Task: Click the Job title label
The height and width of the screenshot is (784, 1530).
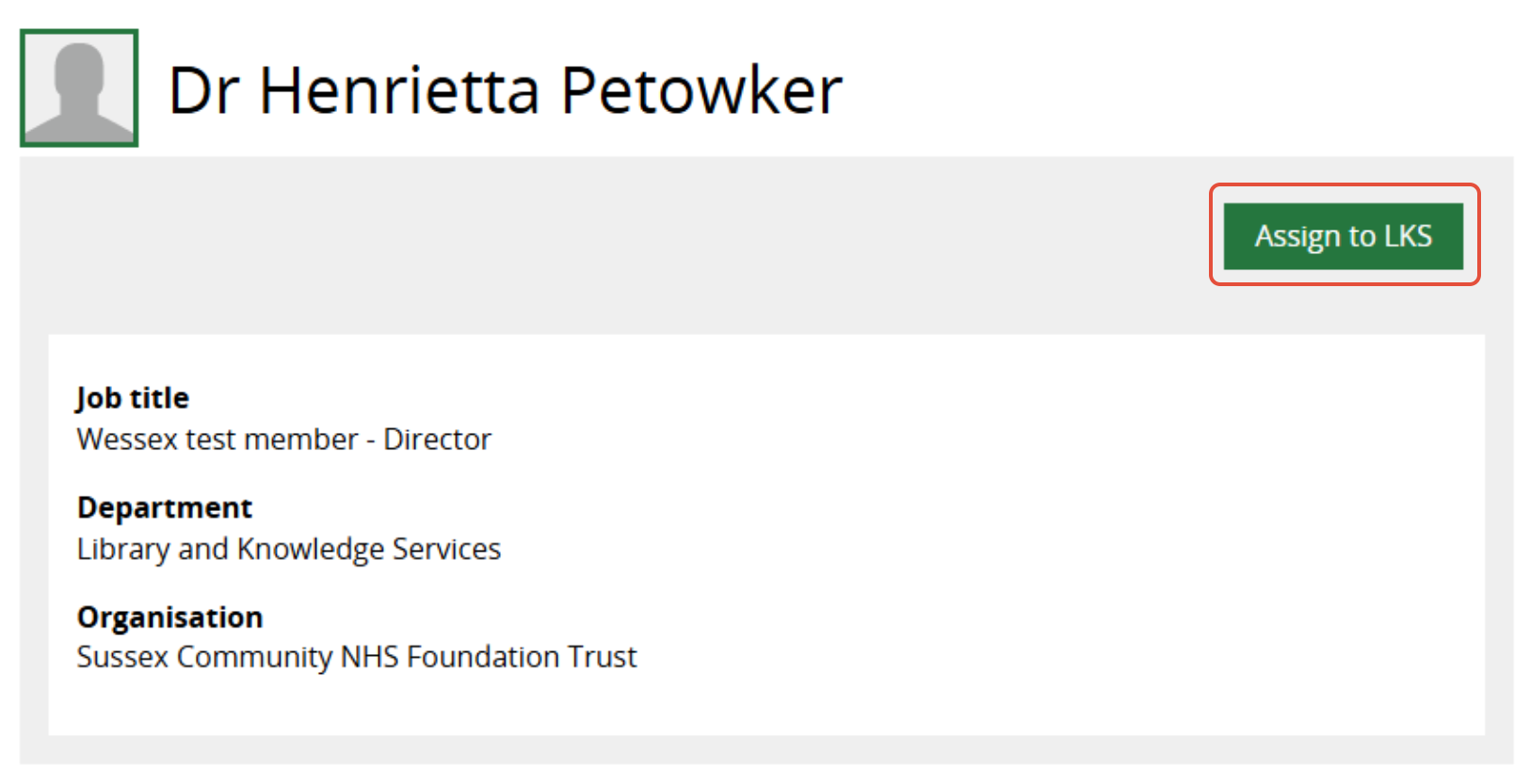Action: 133,398
